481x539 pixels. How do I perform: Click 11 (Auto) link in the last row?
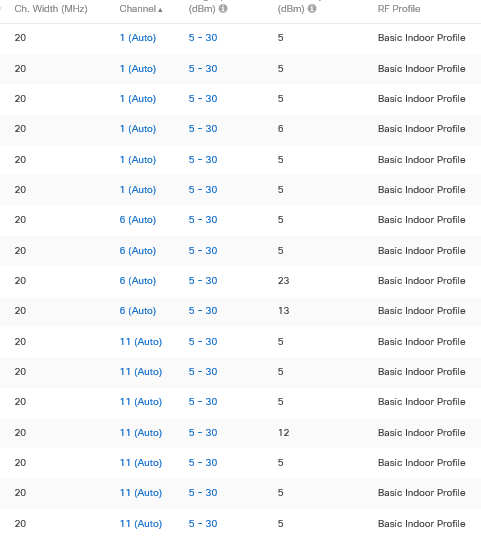click(x=141, y=524)
